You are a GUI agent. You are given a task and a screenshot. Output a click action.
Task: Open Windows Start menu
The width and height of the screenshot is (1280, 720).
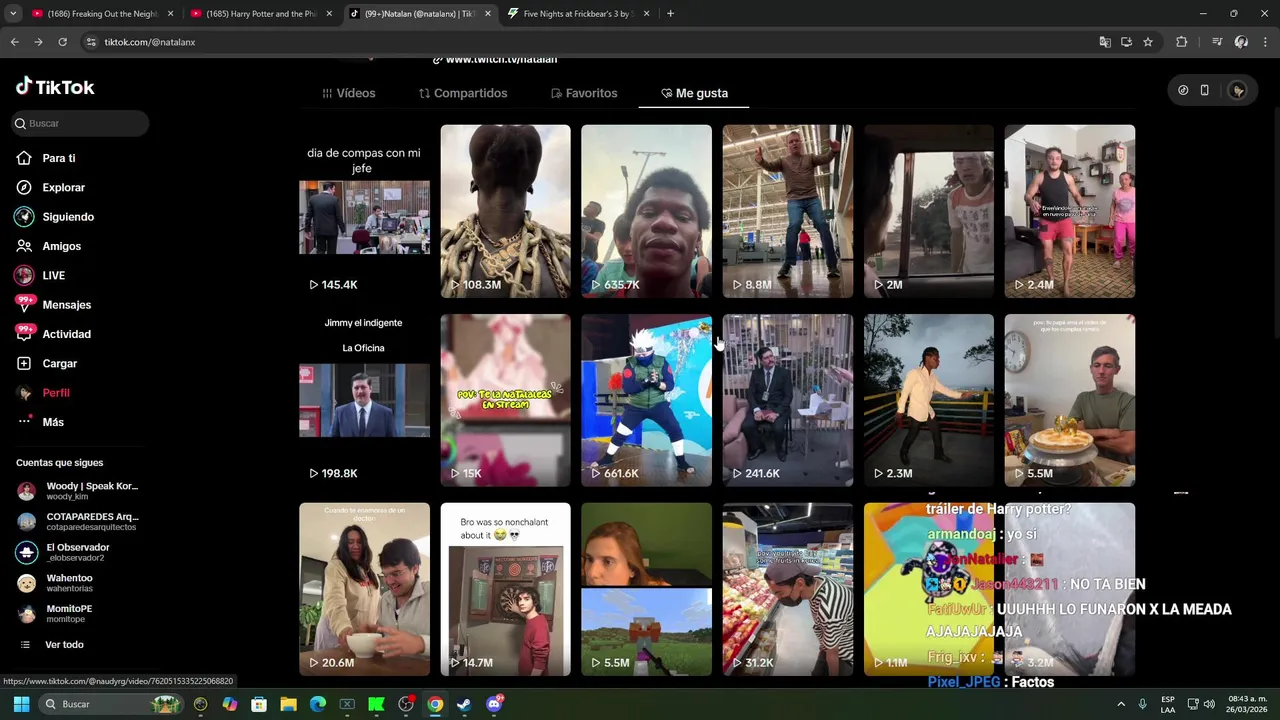coord(21,704)
